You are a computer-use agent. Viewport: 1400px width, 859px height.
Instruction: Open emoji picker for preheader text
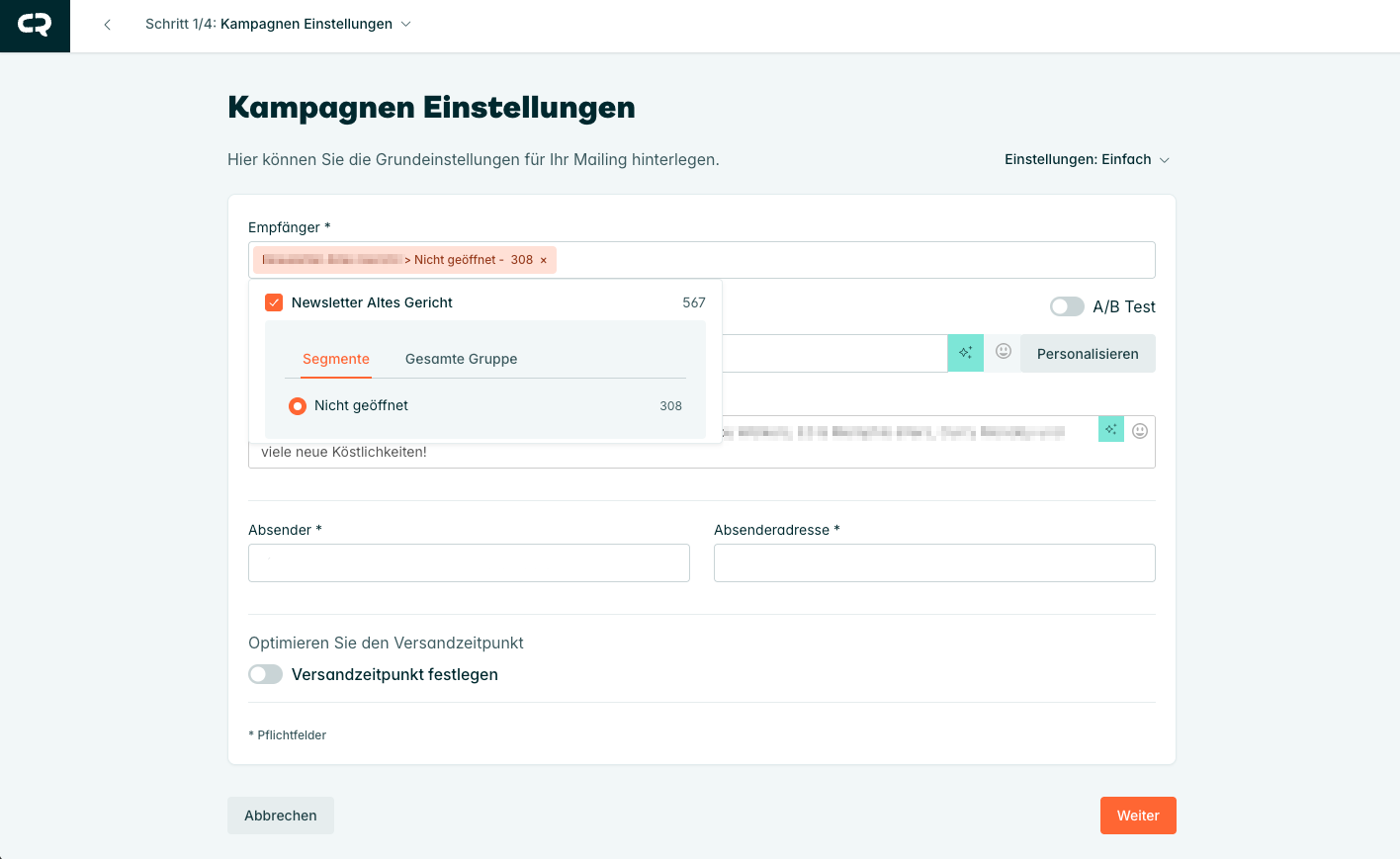(1140, 431)
